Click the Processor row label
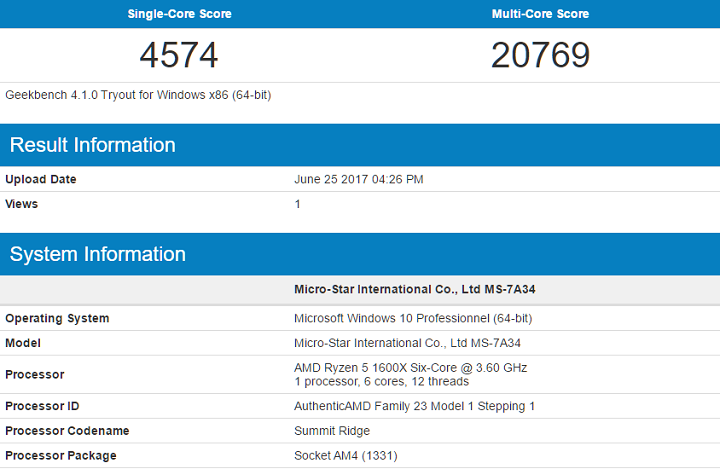Viewport: 720px width, 469px height. 35,374
